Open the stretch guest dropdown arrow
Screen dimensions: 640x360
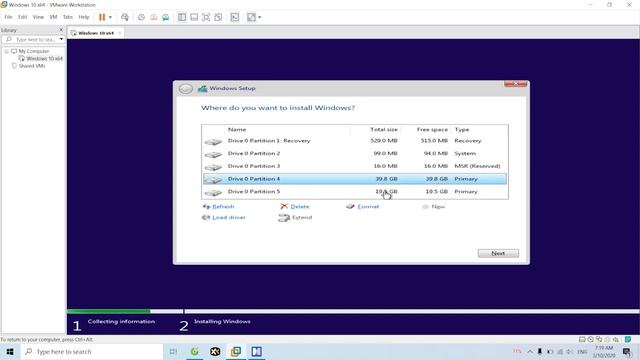point(260,17)
